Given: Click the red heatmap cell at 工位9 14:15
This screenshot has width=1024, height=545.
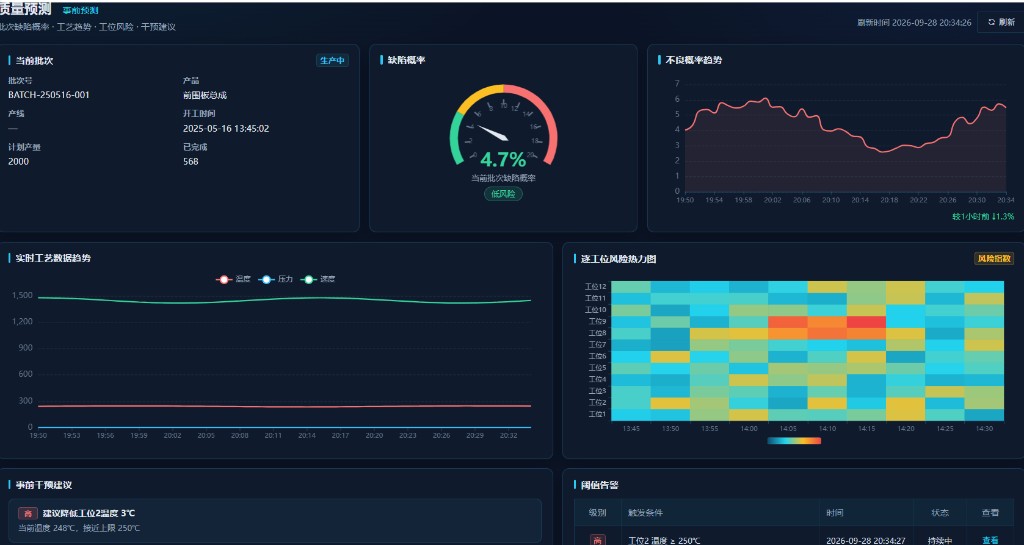Looking at the screenshot, I should [x=866, y=322].
